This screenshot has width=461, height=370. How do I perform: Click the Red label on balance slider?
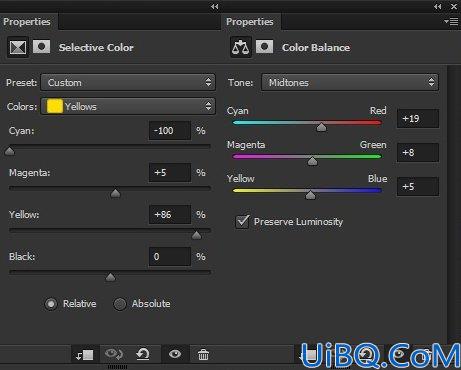[x=378, y=111]
